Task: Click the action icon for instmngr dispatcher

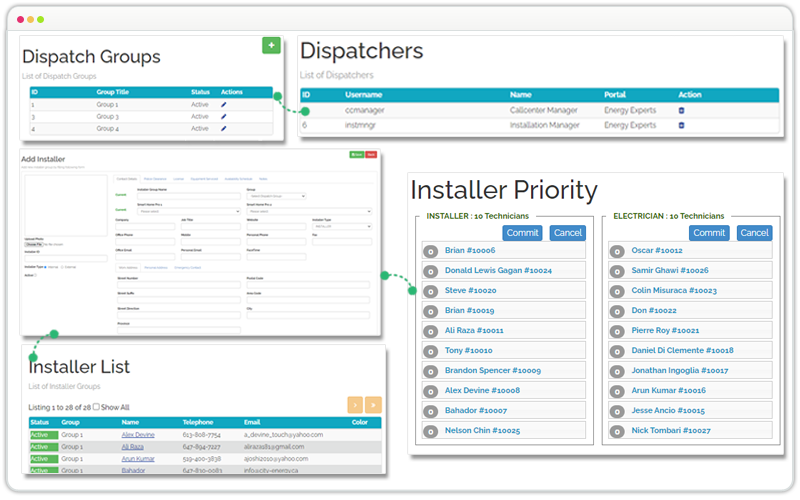Action: [682, 126]
